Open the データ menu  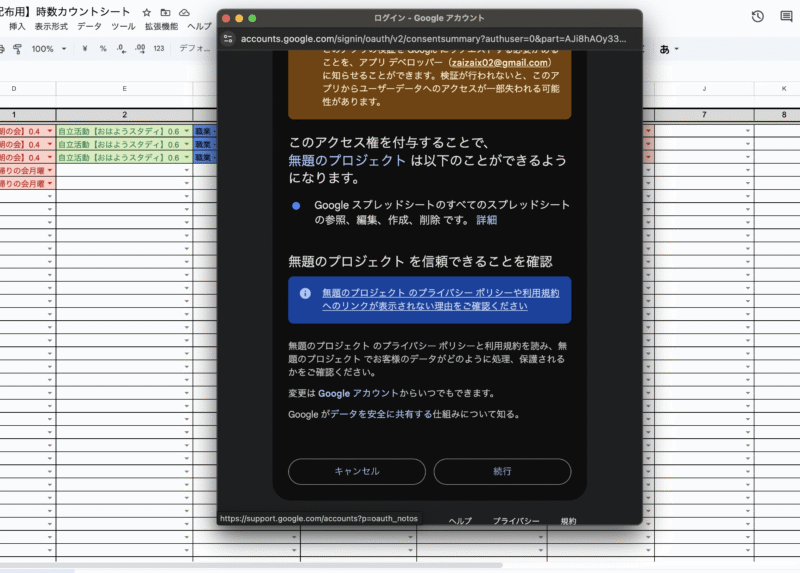point(89,26)
